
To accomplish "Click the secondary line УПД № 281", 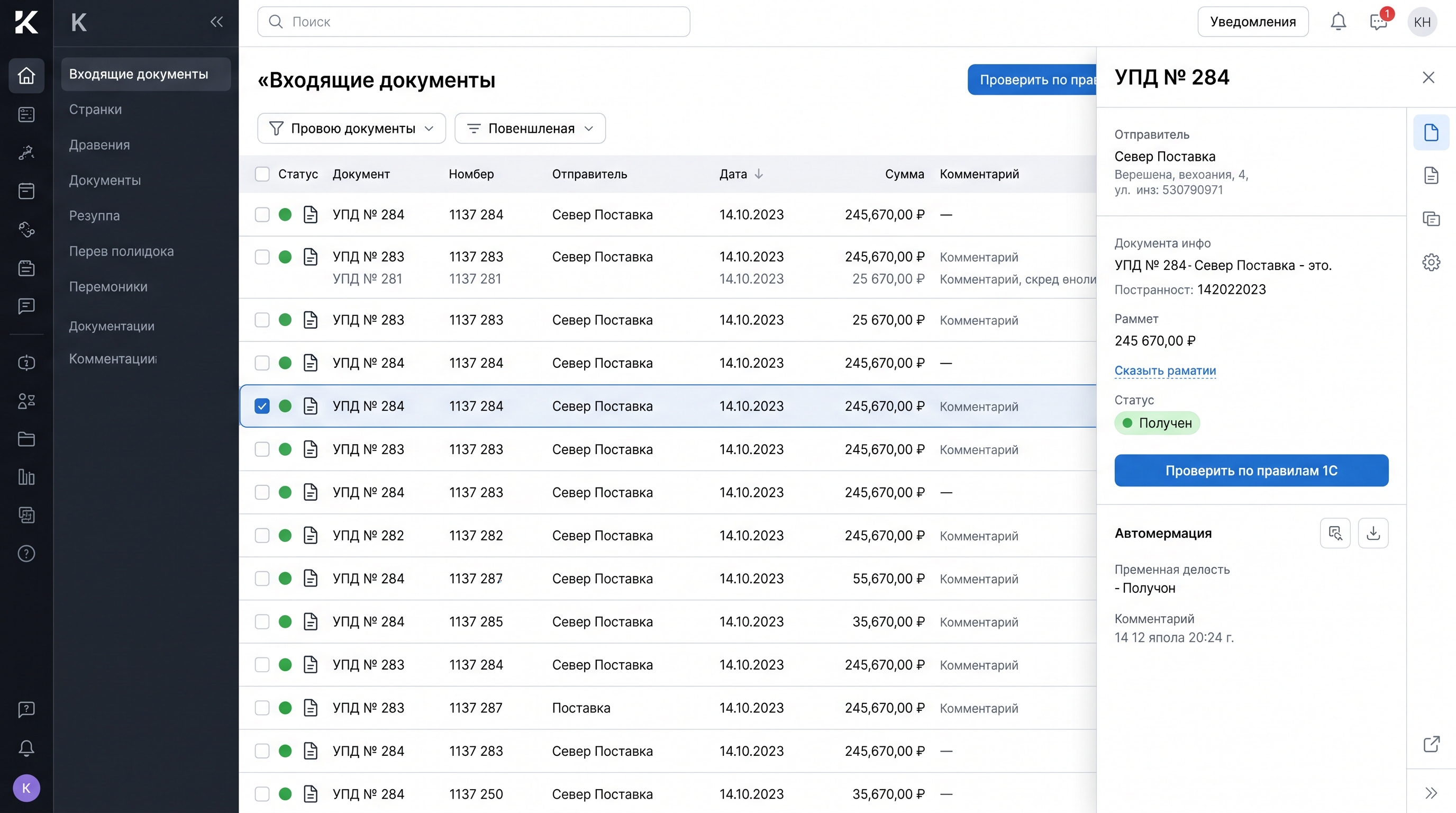I will pyautogui.click(x=367, y=279).
